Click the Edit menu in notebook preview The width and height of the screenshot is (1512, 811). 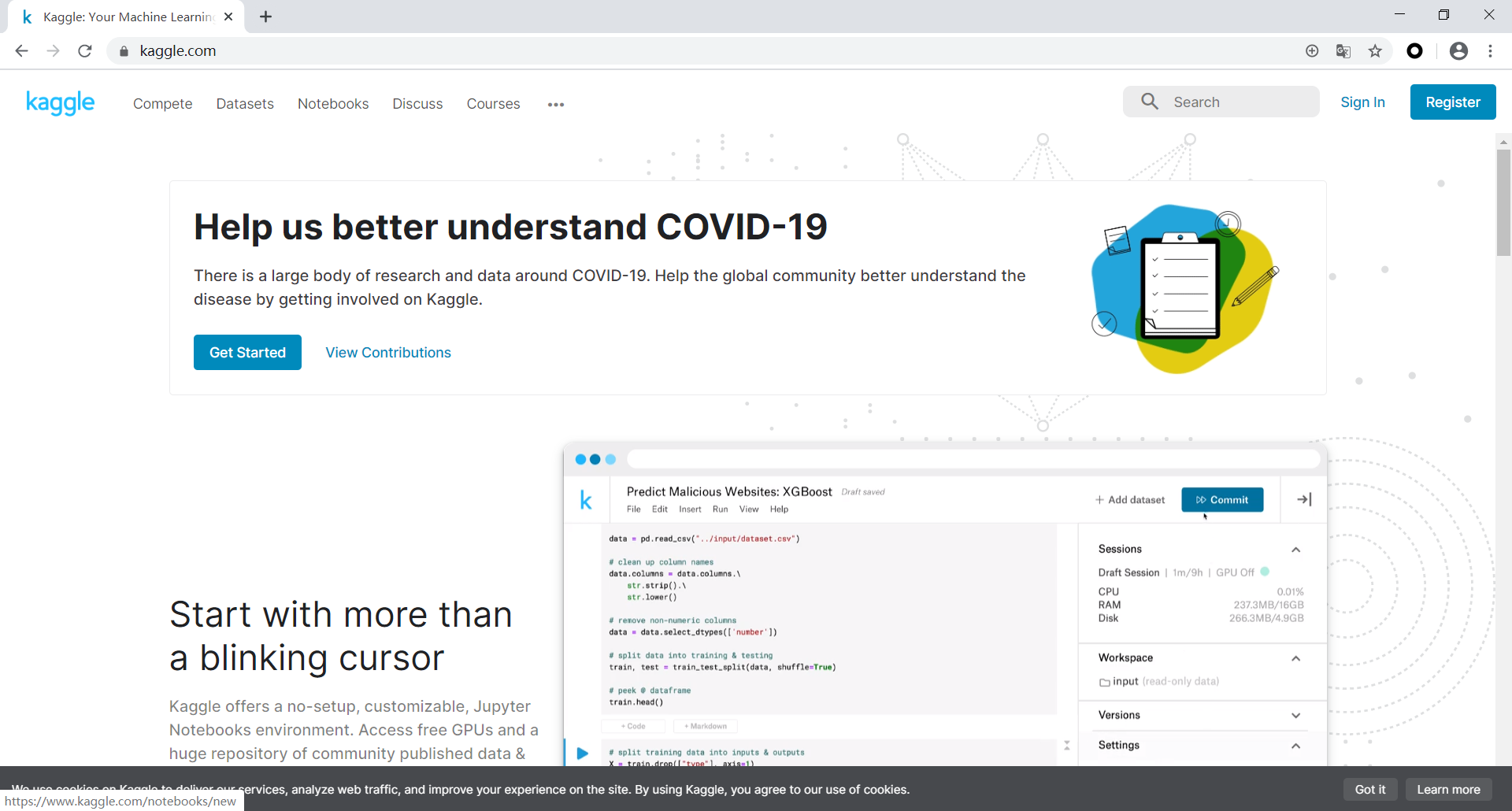[660, 509]
